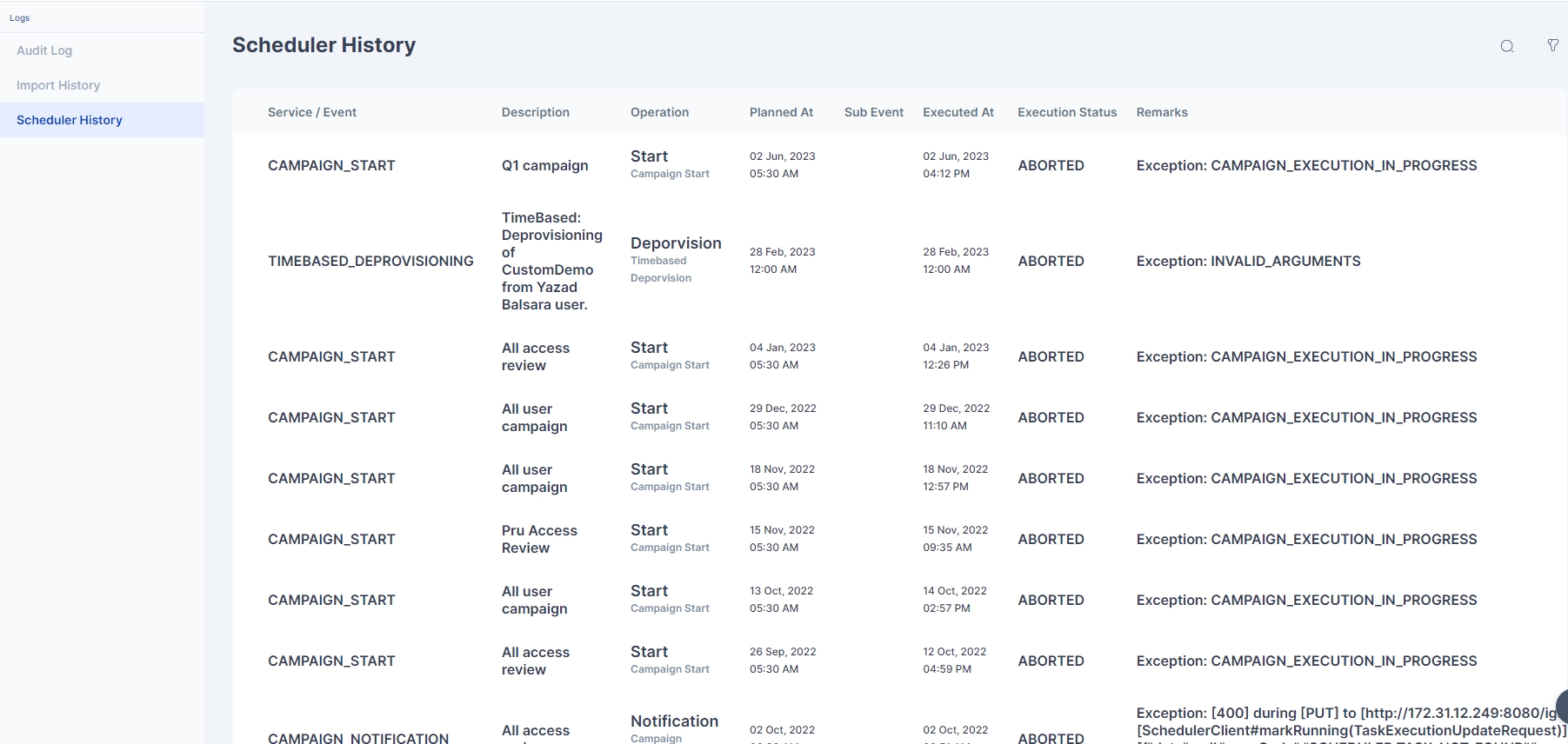Click the dark floating button at right edge
This screenshot has width=1568, height=744.
coord(1562,705)
